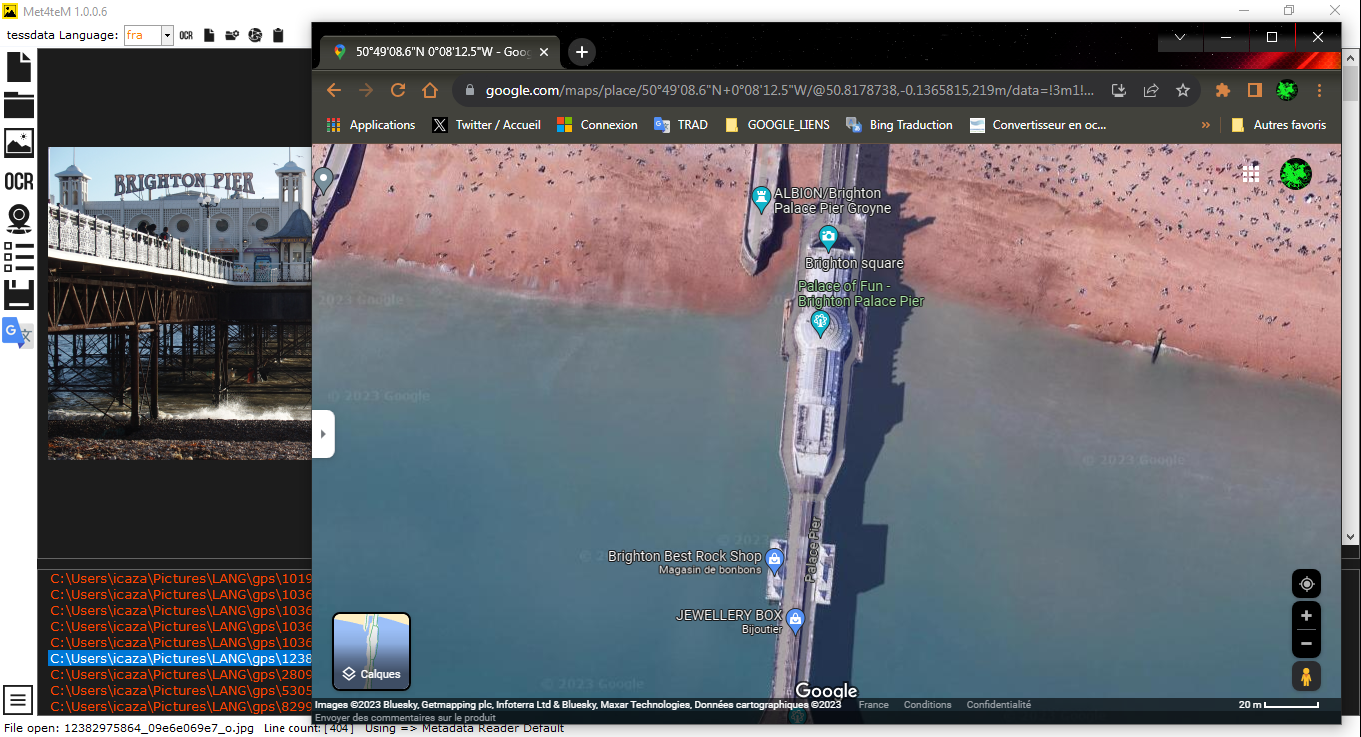Open Chrome extensions puzzle icon
This screenshot has height=737, width=1361.
[1222, 90]
